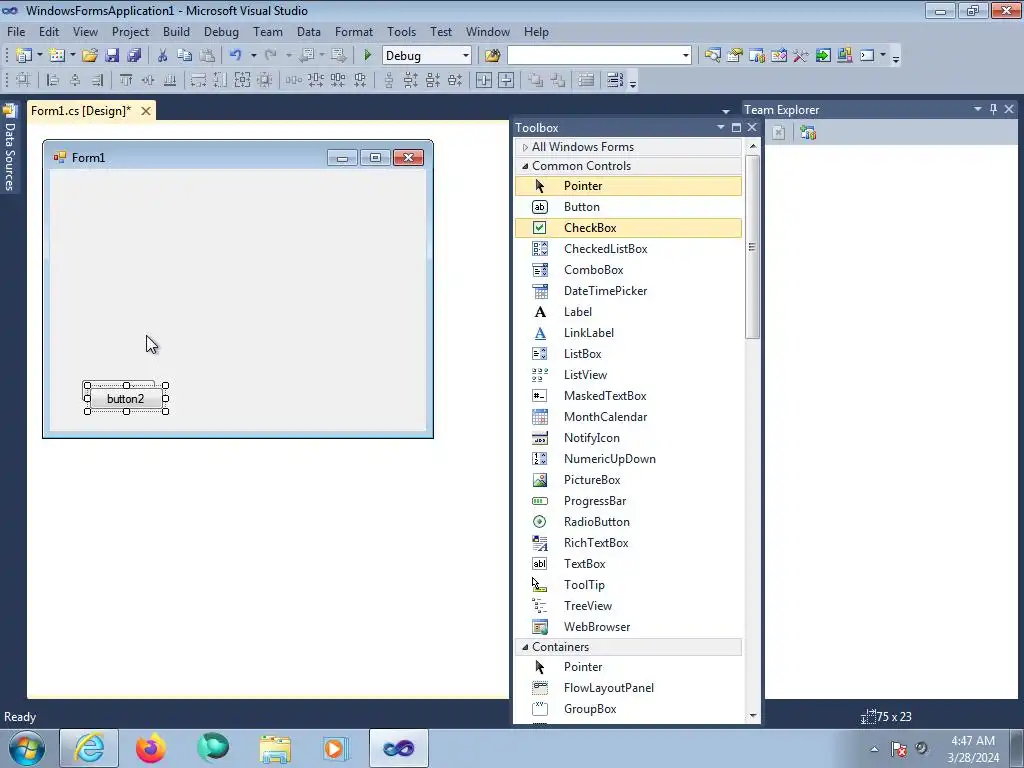This screenshot has width=1024, height=768.
Task: Click the Save All toolbar icon
Action: click(134, 56)
